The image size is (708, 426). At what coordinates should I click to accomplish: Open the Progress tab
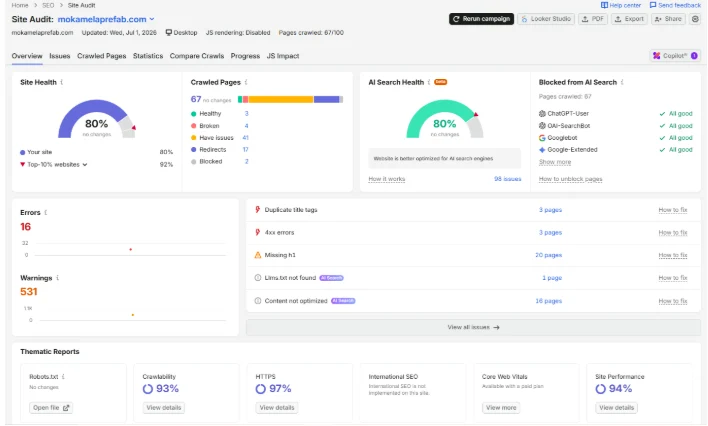pos(245,56)
